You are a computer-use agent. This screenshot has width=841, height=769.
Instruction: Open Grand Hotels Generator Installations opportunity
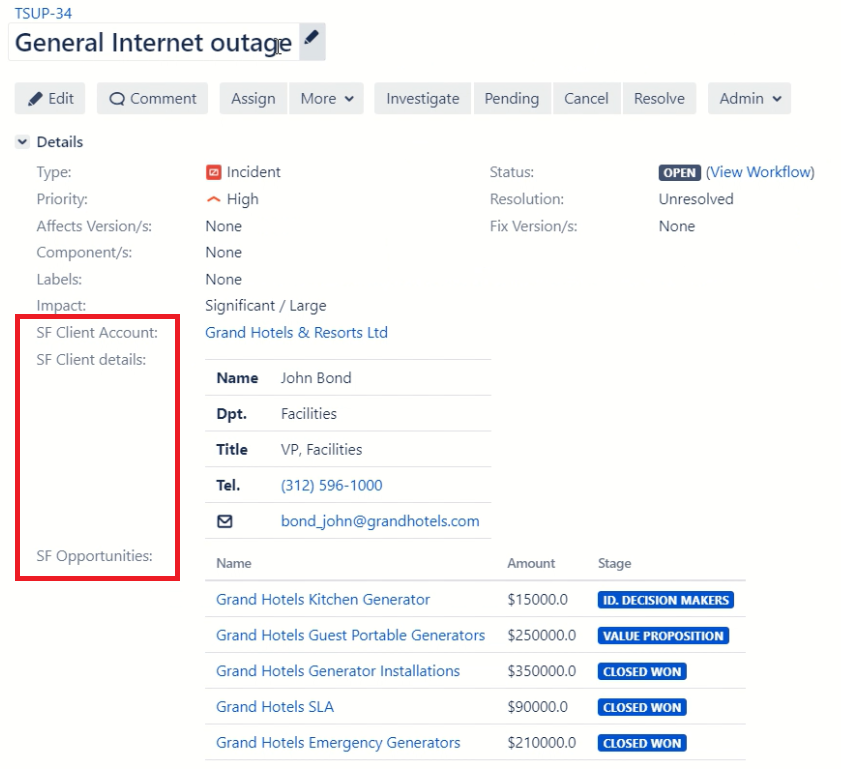tap(338, 671)
